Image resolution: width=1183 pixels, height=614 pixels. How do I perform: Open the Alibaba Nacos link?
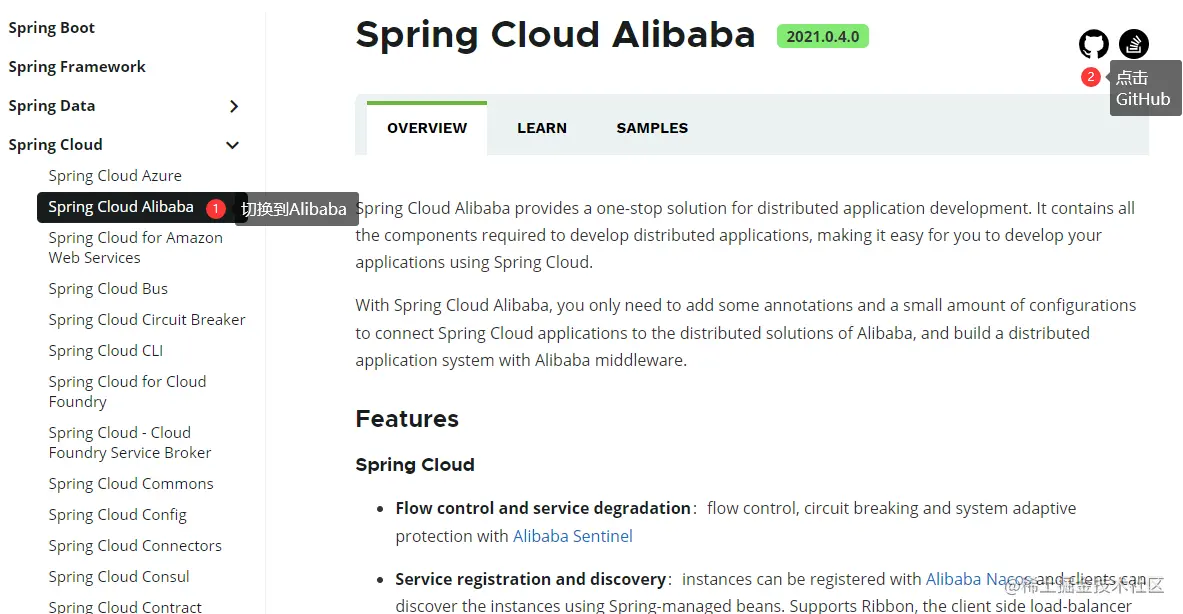[x=978, y=579]
